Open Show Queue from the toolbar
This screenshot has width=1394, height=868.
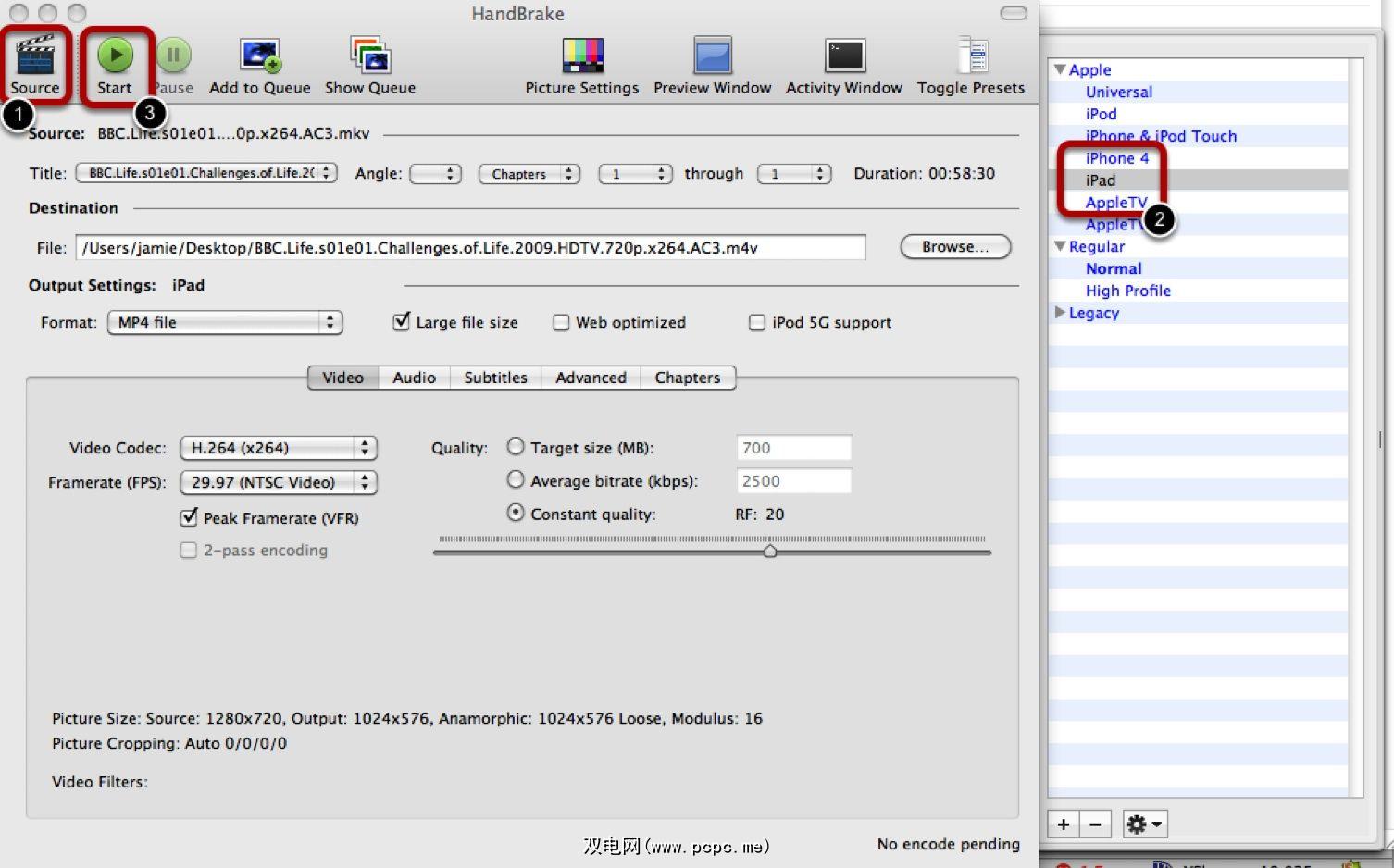[370, 56]
